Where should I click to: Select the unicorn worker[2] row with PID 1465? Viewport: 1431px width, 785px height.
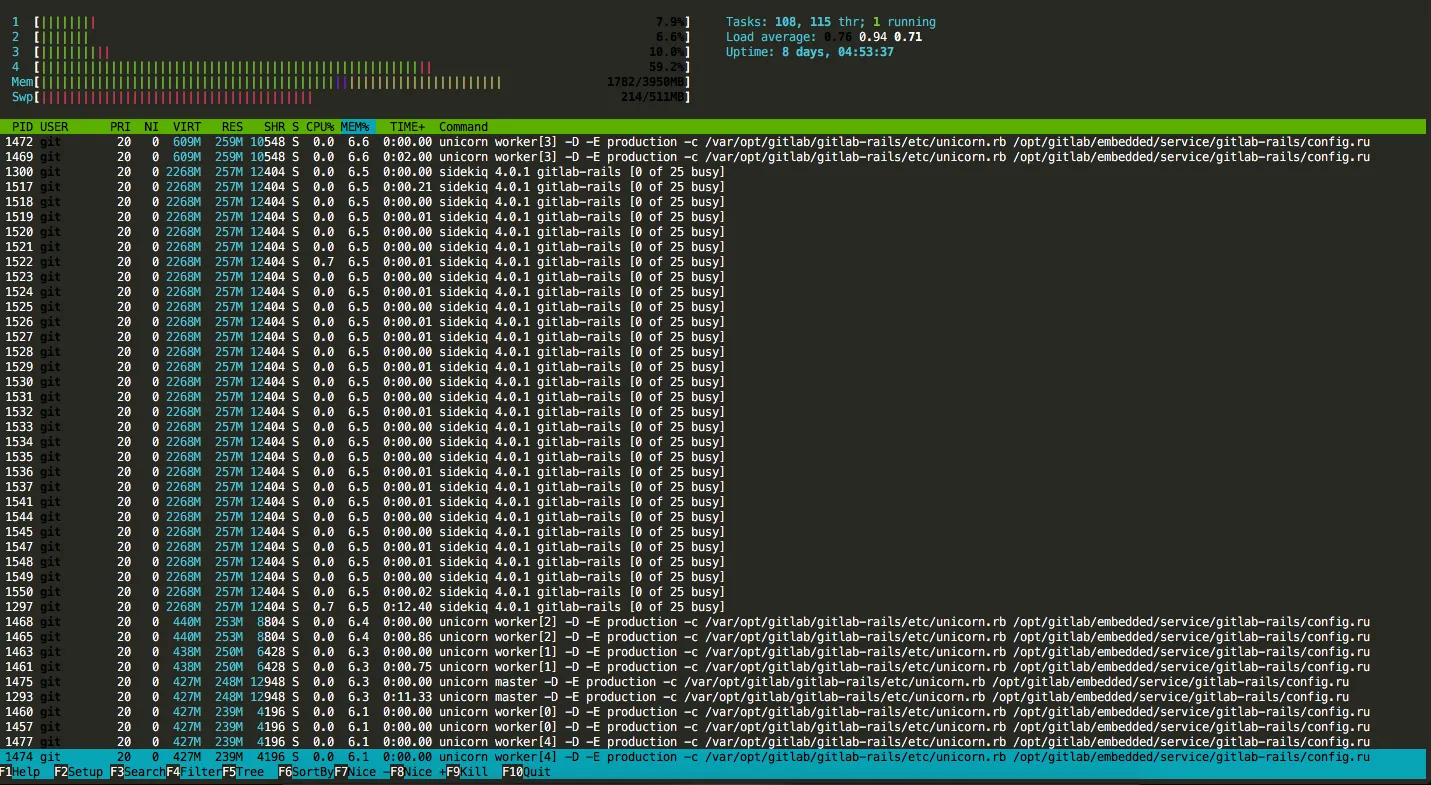(x=715, y=637)
